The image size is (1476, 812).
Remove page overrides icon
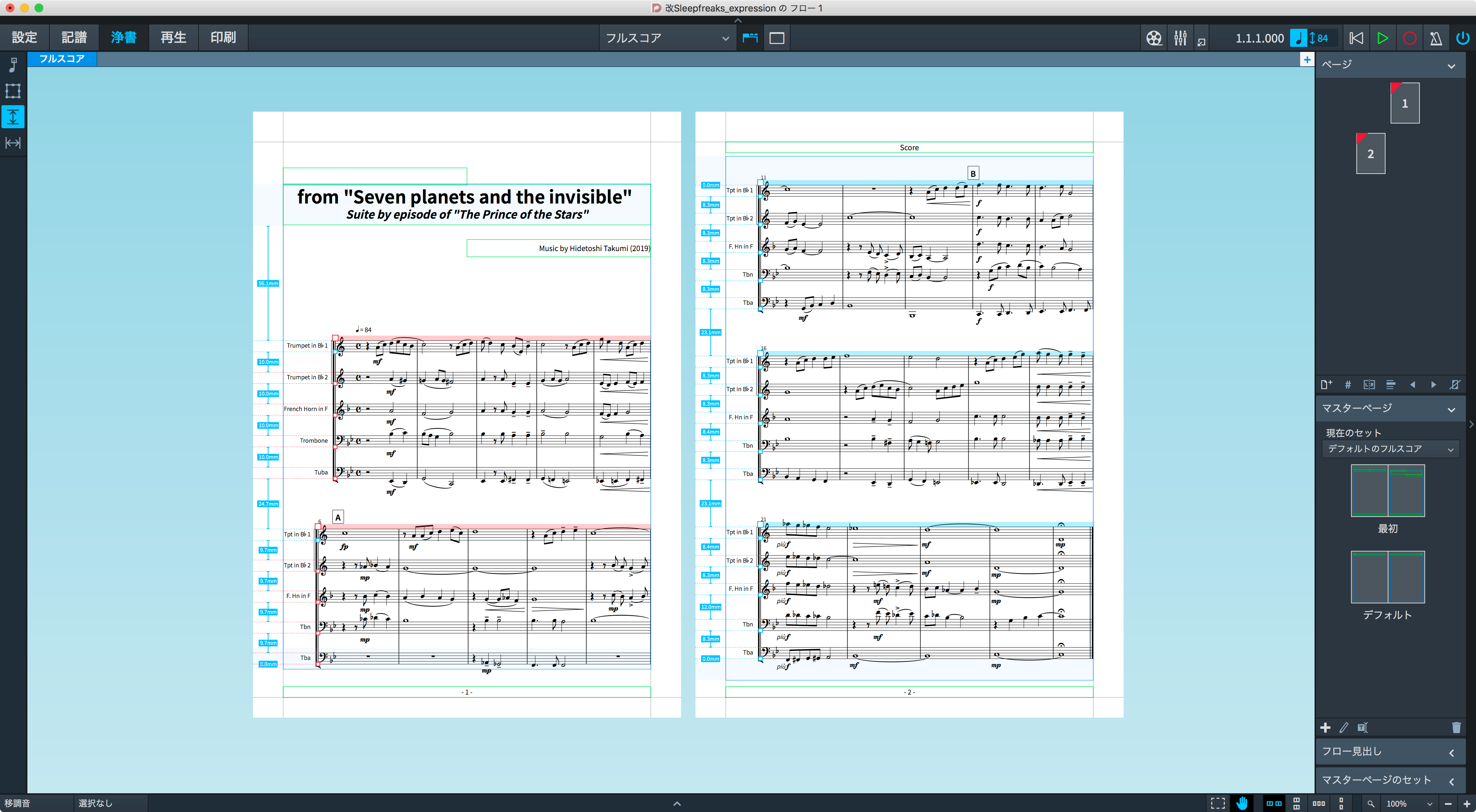pyautogui.click(x=1454, y=385)
